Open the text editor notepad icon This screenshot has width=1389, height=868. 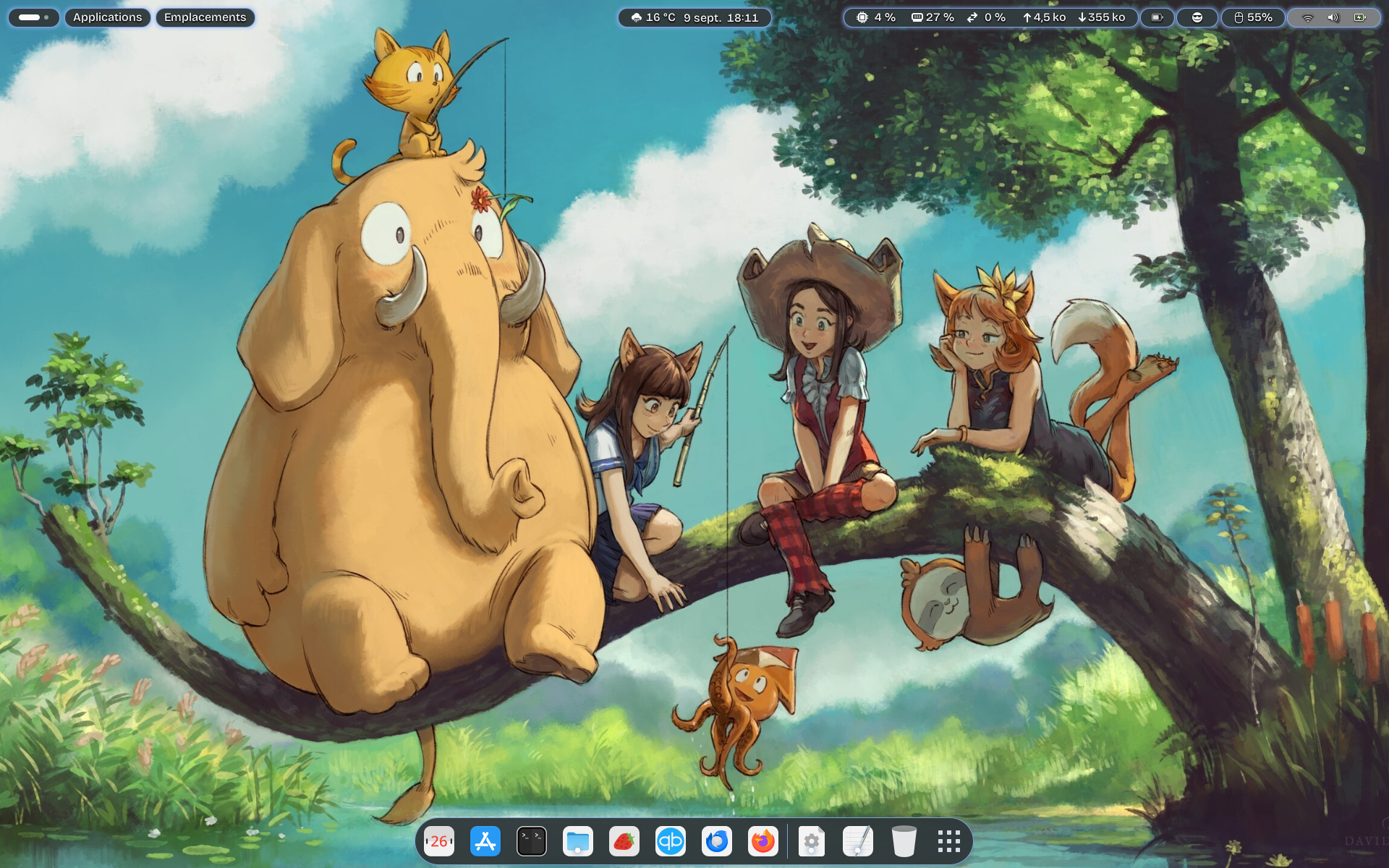(x=858, y=841)
